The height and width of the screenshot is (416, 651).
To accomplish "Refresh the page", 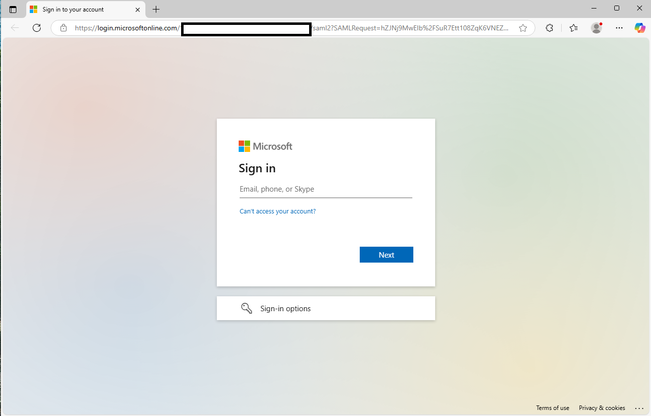I will pos(37,28).
